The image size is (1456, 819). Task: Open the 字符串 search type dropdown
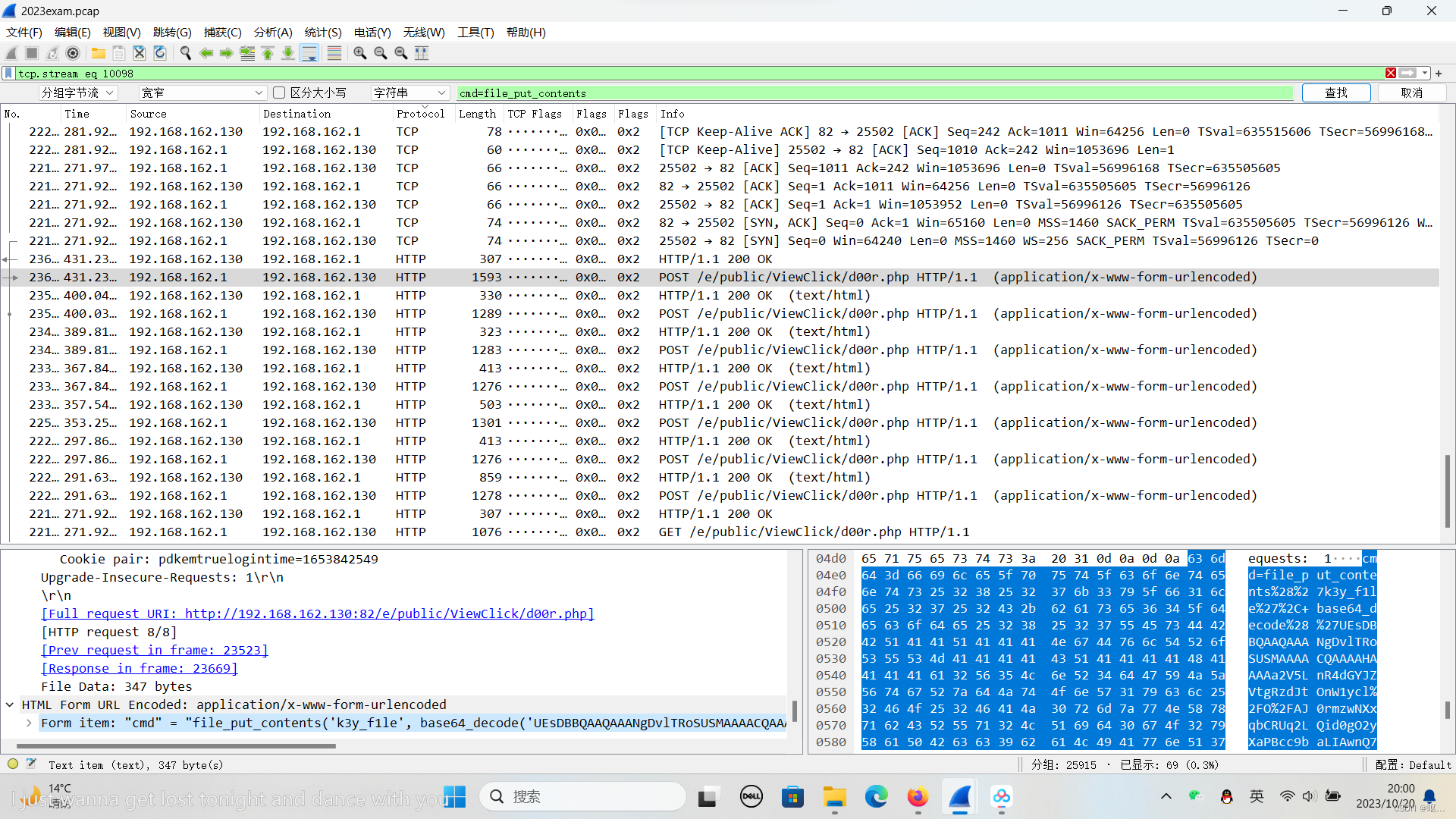pos(409,93)
